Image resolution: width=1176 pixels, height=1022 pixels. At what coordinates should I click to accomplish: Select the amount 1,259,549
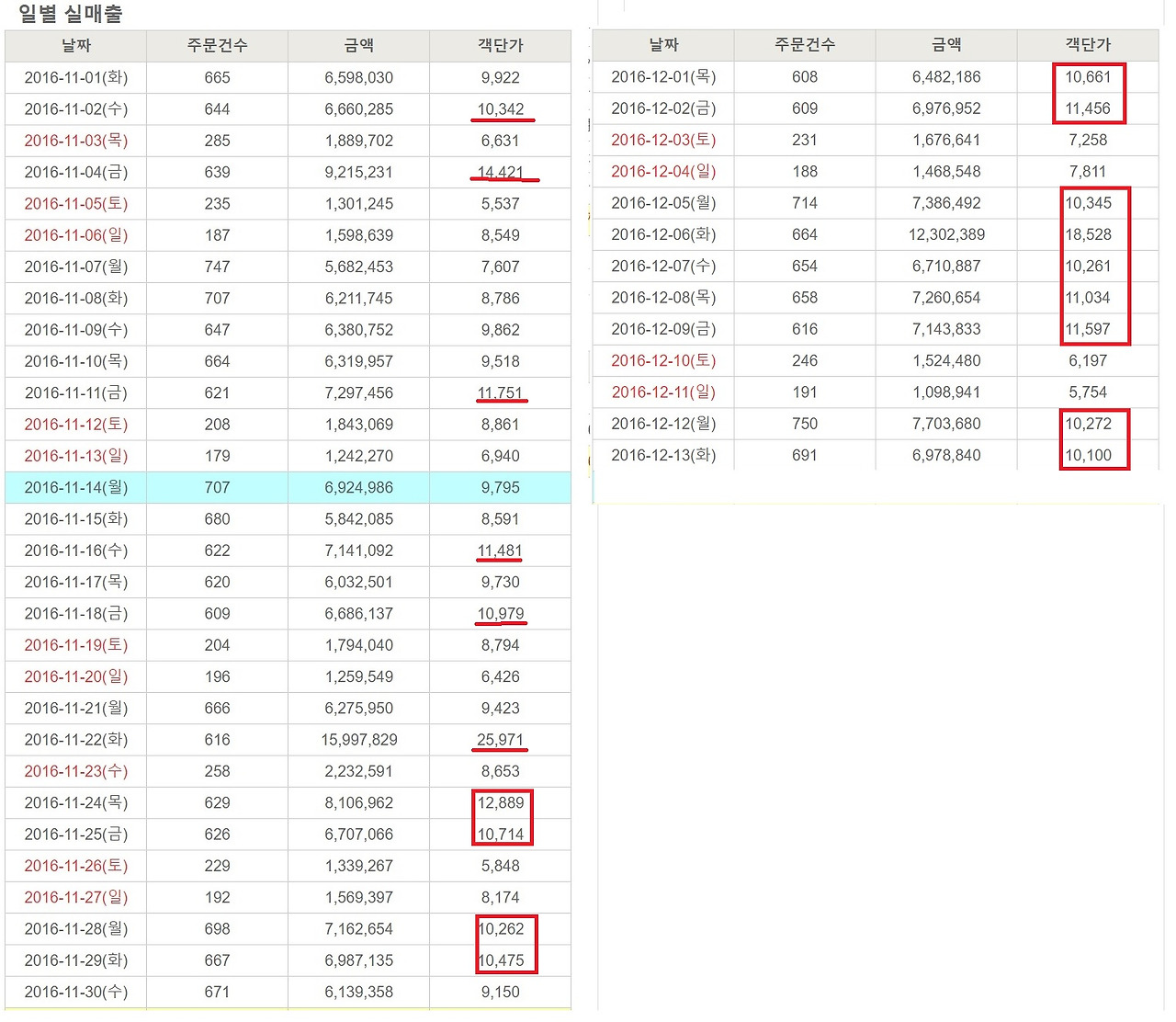[359, 676]
